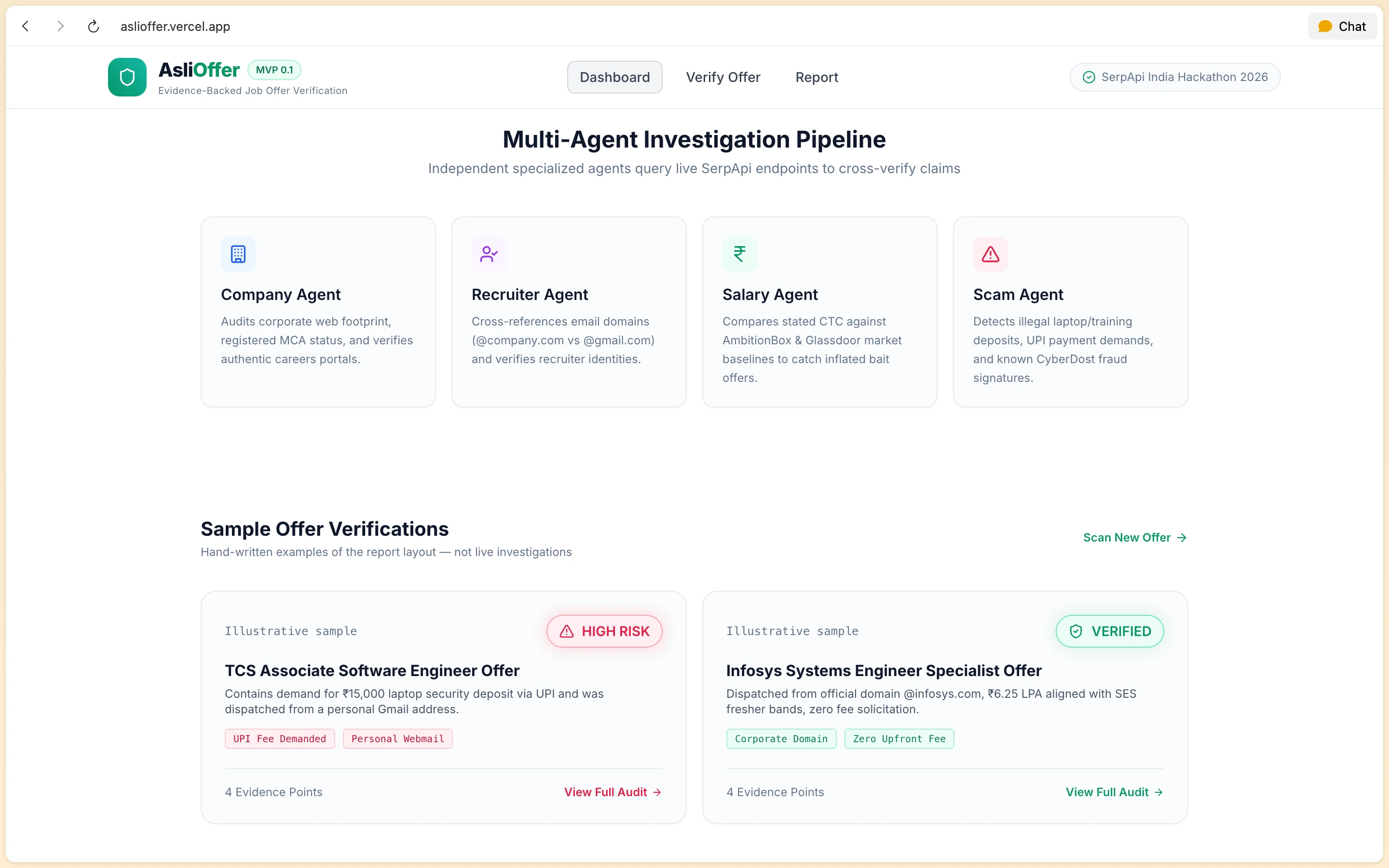Viewport: 1389px width, 868px height.
Task: Click the SerpApi India Hackathon 2026 badge
Action: (x=1175, y=77)
